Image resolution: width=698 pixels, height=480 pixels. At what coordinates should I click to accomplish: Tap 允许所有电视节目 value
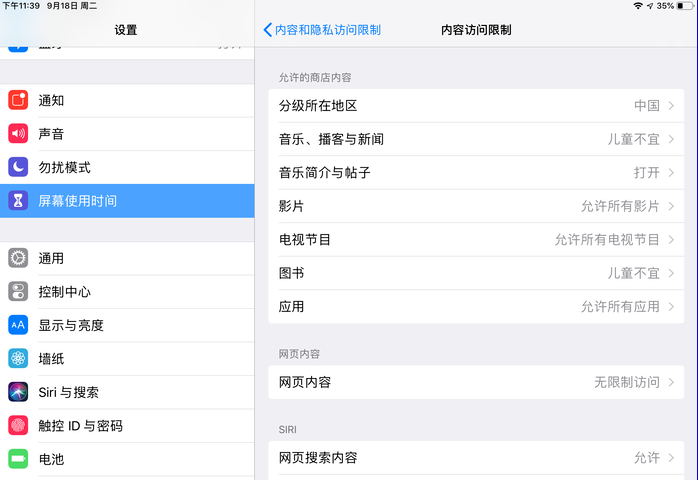click(x=607, y=240)
